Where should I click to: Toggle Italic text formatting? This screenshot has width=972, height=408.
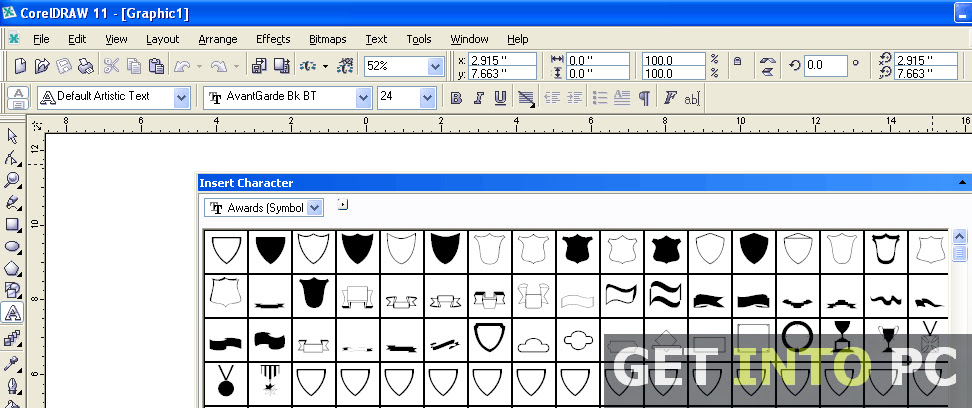coord(479,98)
